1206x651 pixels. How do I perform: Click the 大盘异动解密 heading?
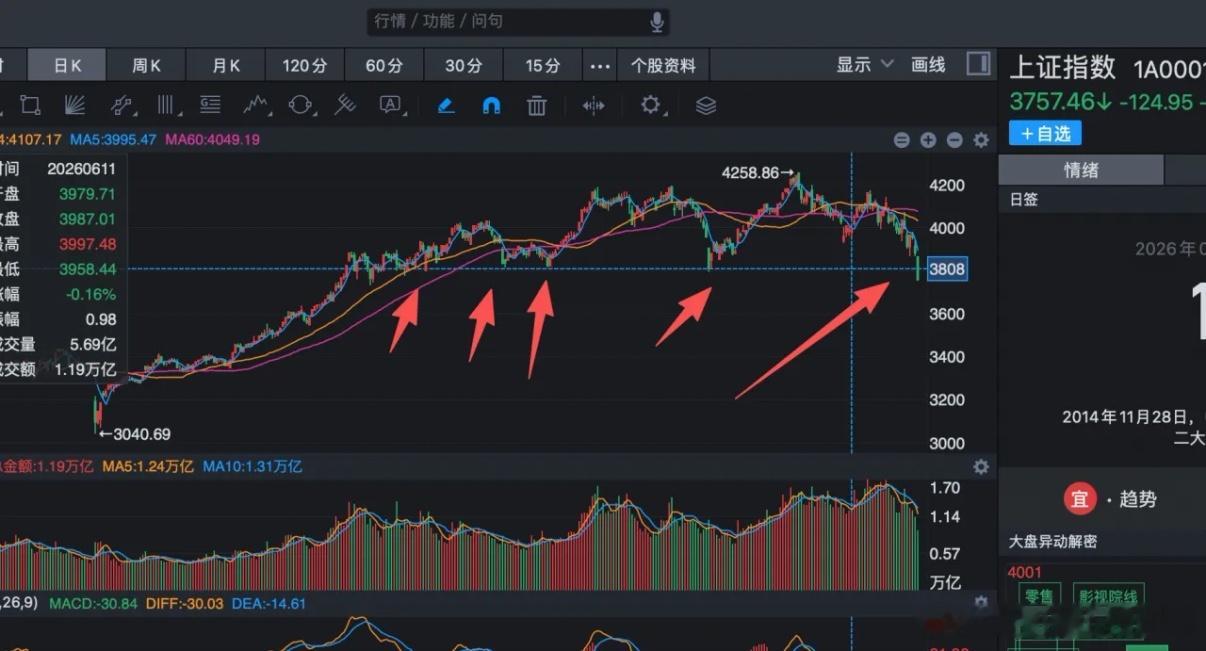(x=1053, y=541)
